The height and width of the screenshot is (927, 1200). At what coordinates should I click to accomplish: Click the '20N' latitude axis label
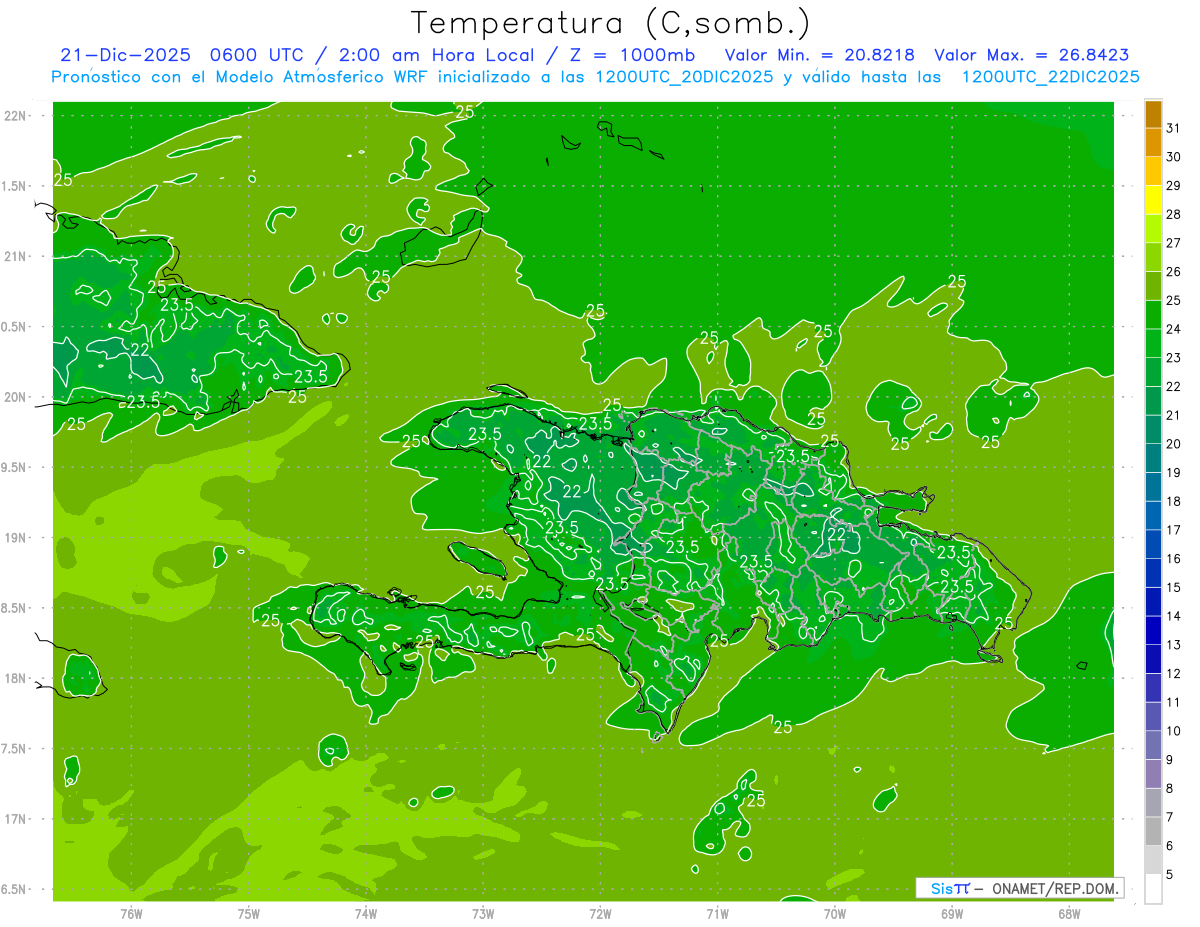[x=15, y=397]
